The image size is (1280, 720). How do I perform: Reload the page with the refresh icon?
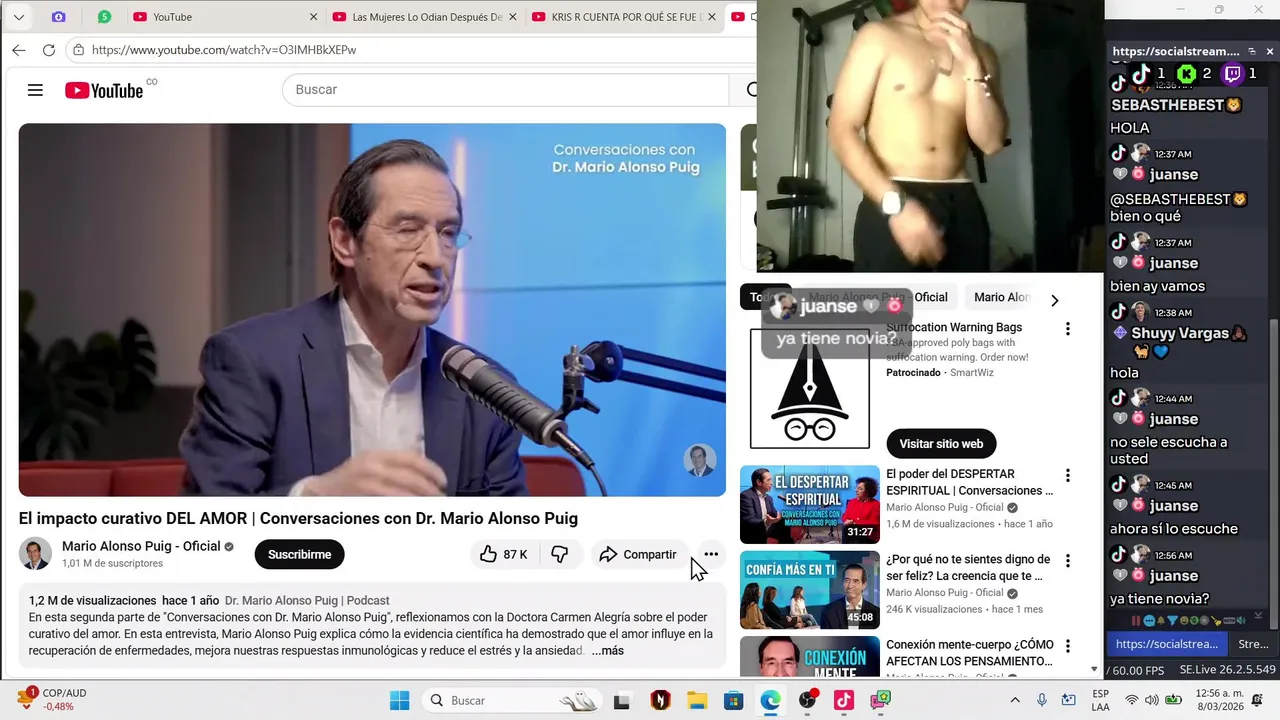[48, 50]
